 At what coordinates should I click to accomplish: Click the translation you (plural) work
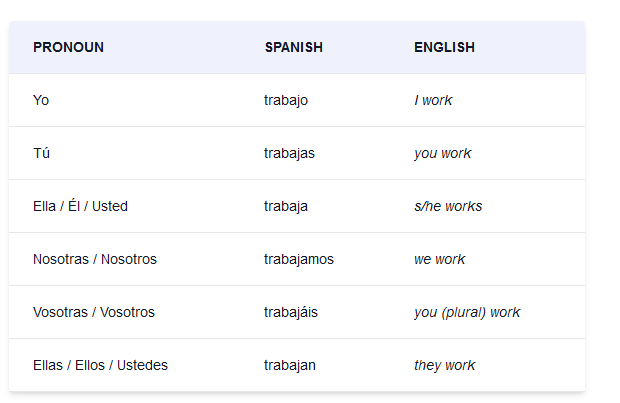(467, 313)
